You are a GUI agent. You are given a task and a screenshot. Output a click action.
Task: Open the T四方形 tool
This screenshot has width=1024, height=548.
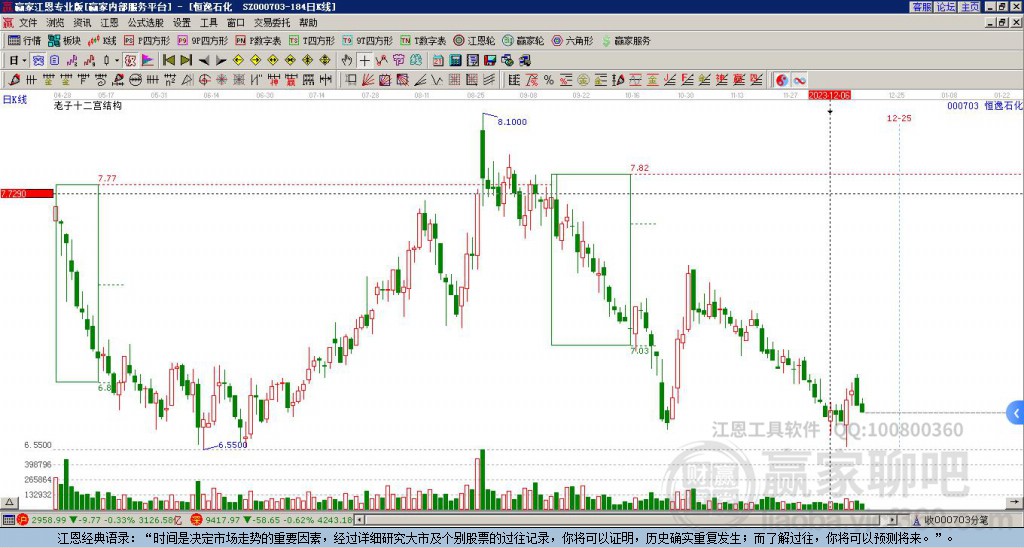[x=312, y=40]
